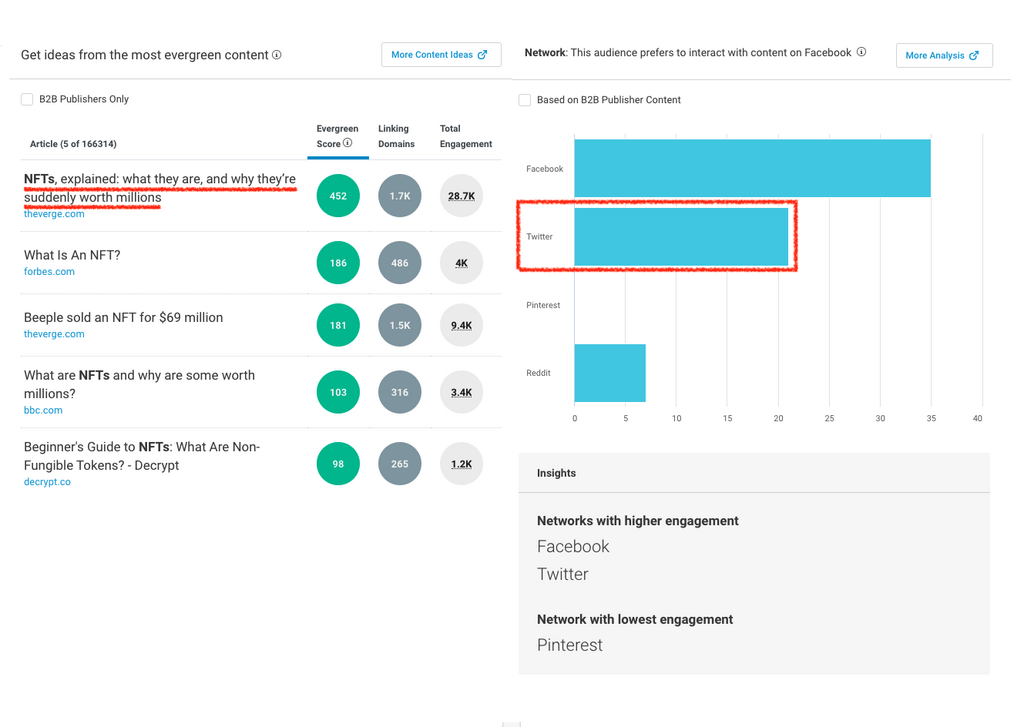This screenshot has height=727, width=1024.
Task: Click the 28.7K total engagement value
Action: click(x=461, y=196)
